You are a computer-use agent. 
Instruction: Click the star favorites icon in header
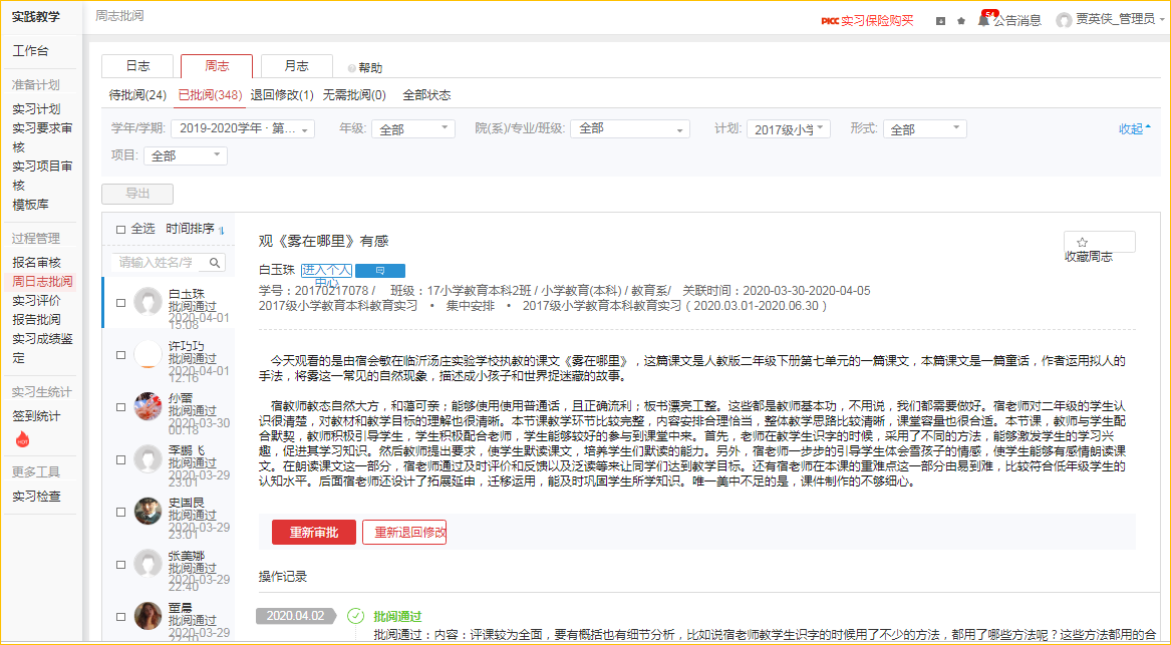tap(961, 20)
